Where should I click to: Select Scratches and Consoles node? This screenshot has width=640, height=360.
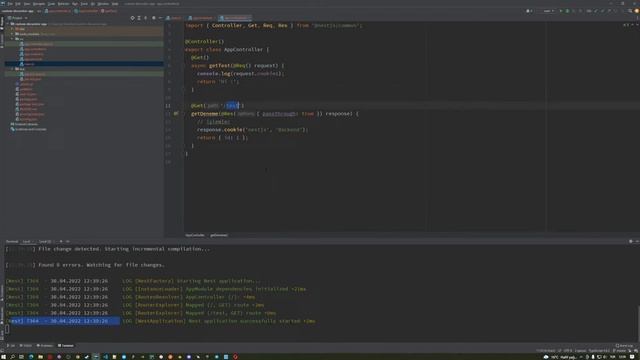tap(29, 129)
